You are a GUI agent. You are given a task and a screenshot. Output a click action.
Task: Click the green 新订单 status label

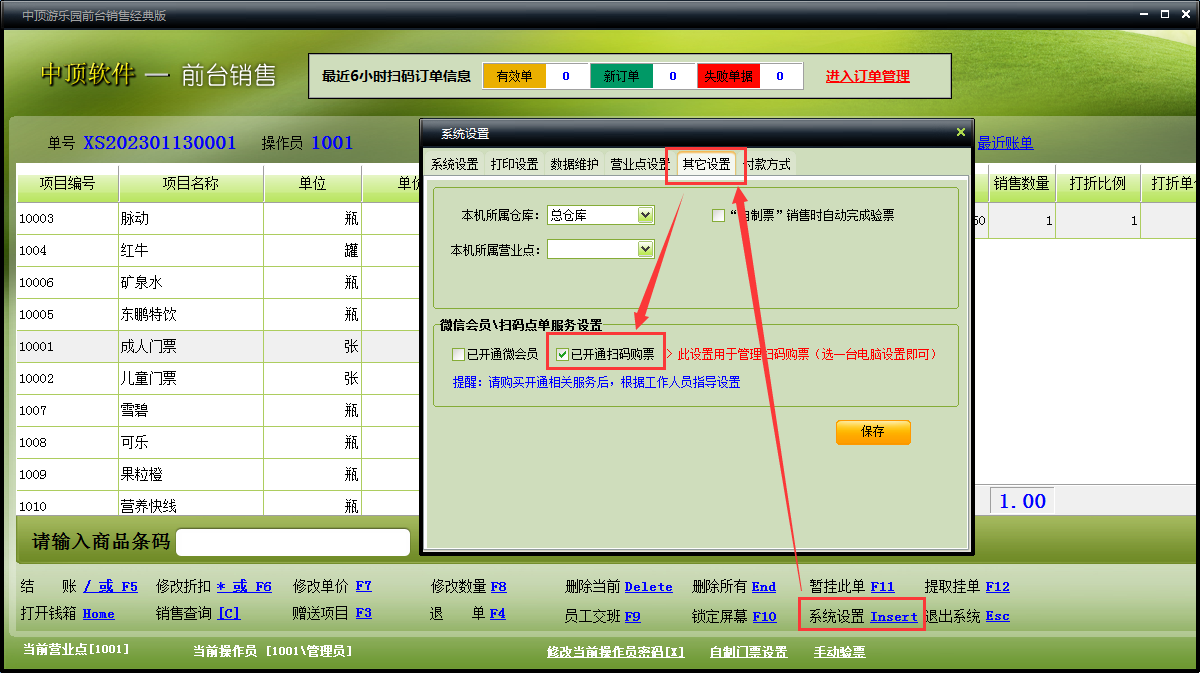(621, 76)
